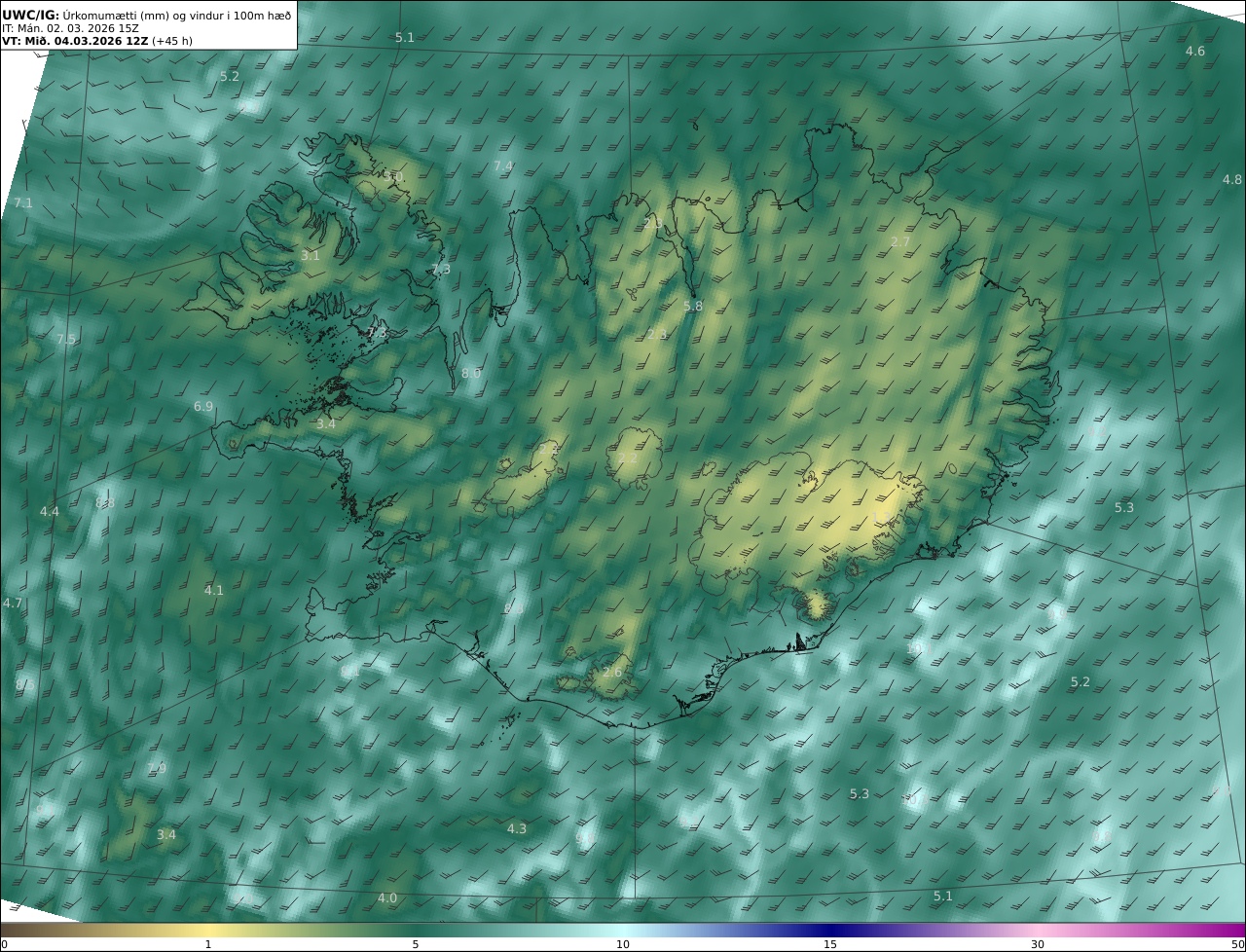Click the 4.7 value label
This screenshot has height=952, width=1246.
(12, 604)
